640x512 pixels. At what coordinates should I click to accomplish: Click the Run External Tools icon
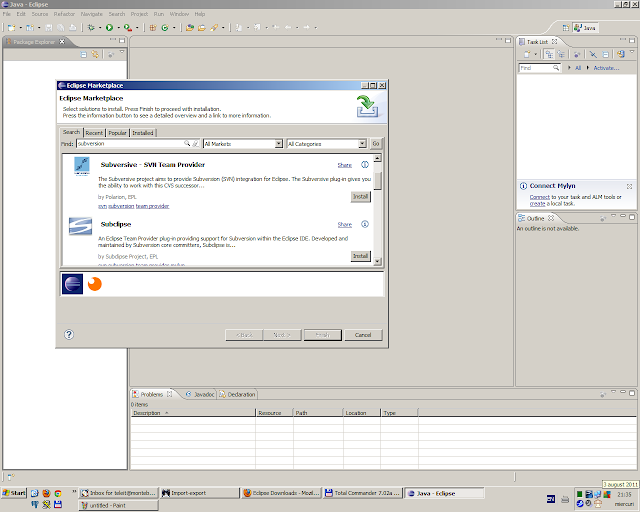(x=128, y=28)
